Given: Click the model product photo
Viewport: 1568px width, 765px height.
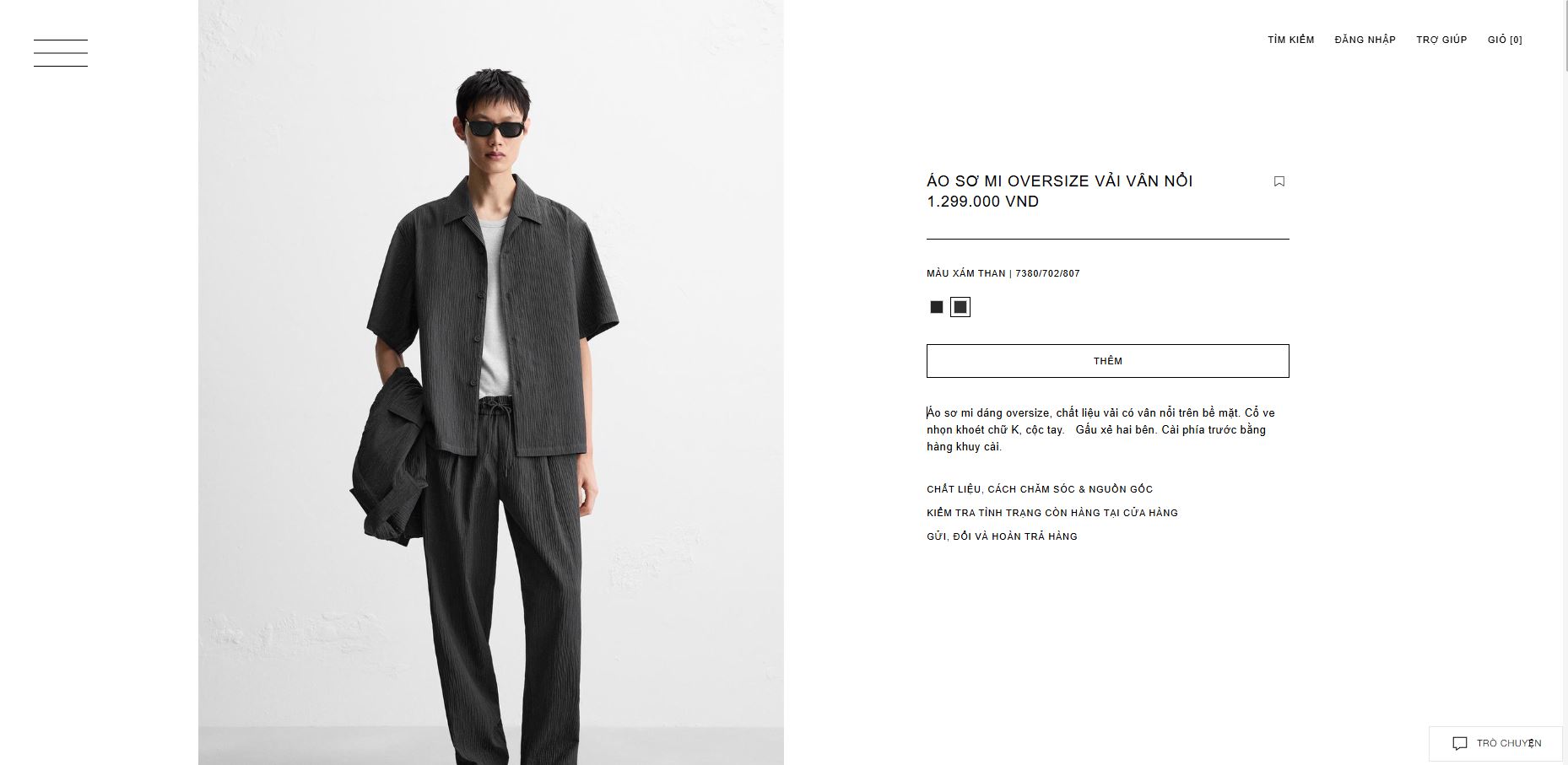Looking at the screenshot, I should coord(491,382).
